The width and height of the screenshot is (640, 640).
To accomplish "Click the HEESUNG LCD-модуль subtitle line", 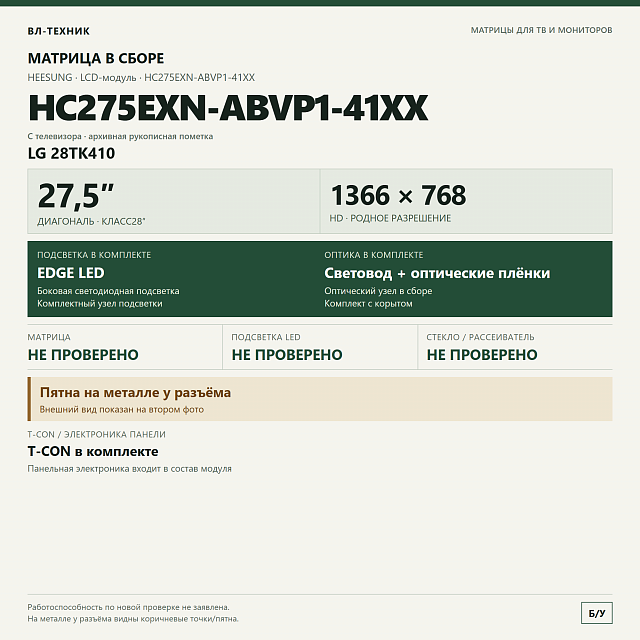I will [141, 78].
